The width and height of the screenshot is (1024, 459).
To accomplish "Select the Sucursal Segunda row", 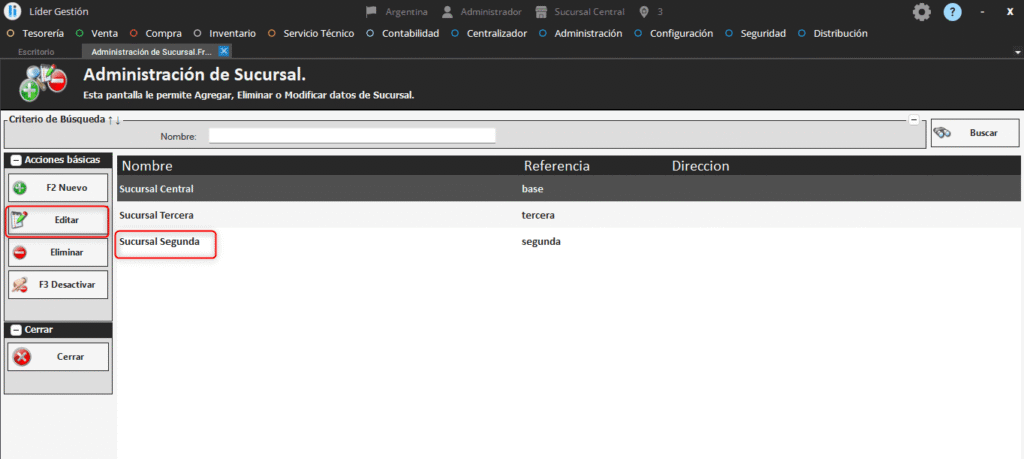I will 165,242.
